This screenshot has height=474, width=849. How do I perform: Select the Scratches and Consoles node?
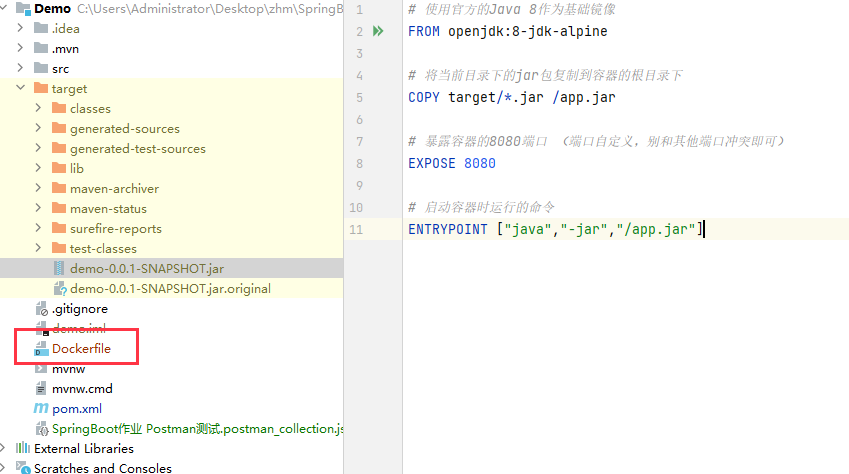pos(103,468)
